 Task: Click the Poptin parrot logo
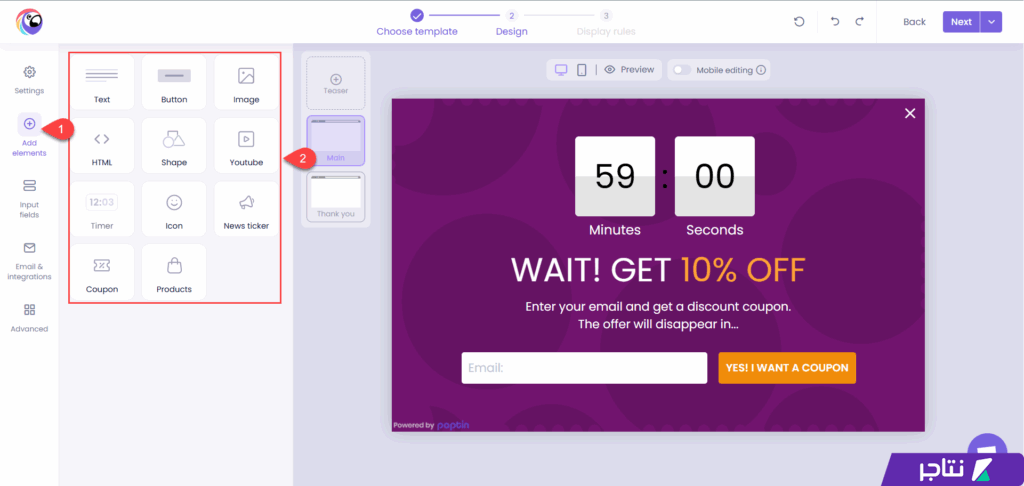click(29, 22)
